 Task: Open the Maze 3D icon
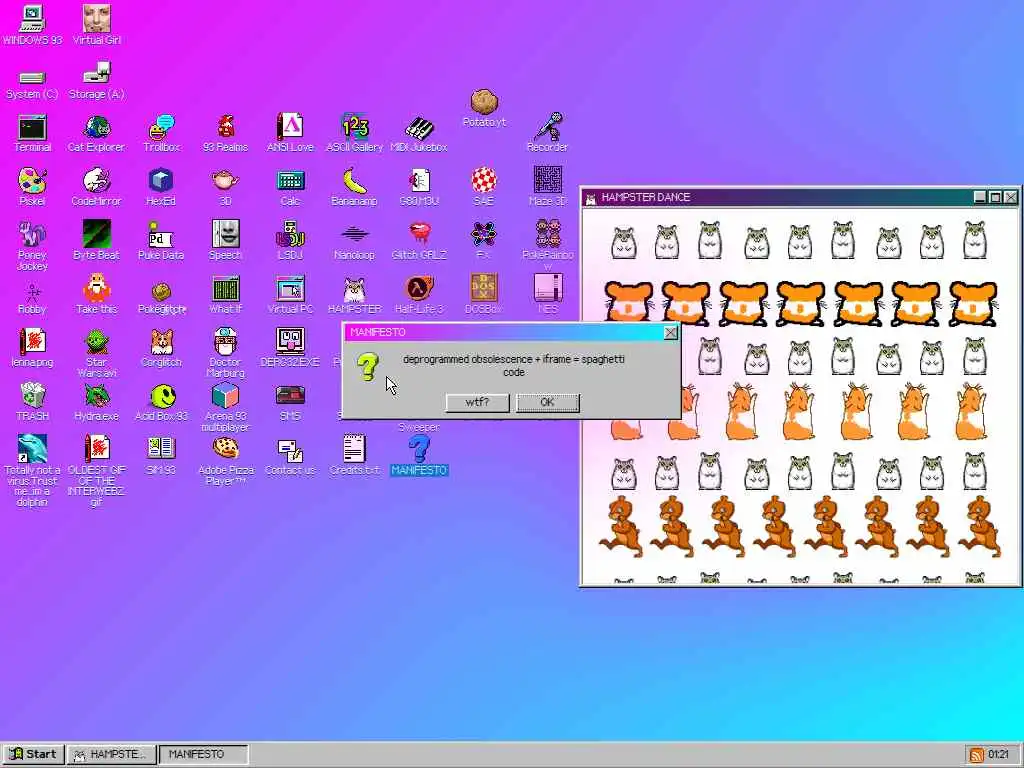pos(547,186)
